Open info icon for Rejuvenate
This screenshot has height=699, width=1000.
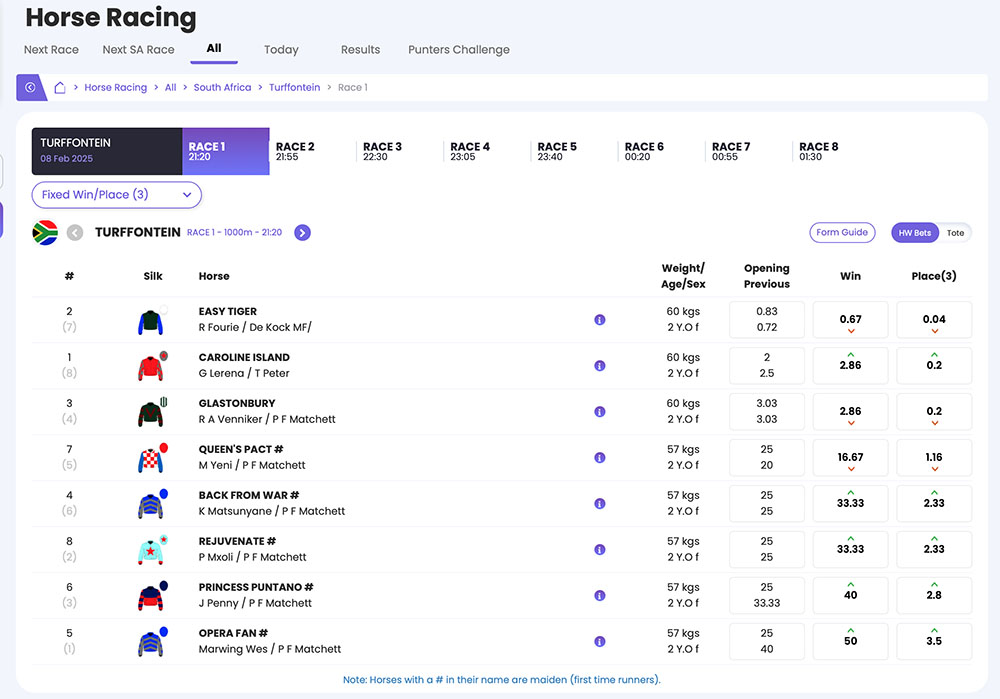[599, 549]
